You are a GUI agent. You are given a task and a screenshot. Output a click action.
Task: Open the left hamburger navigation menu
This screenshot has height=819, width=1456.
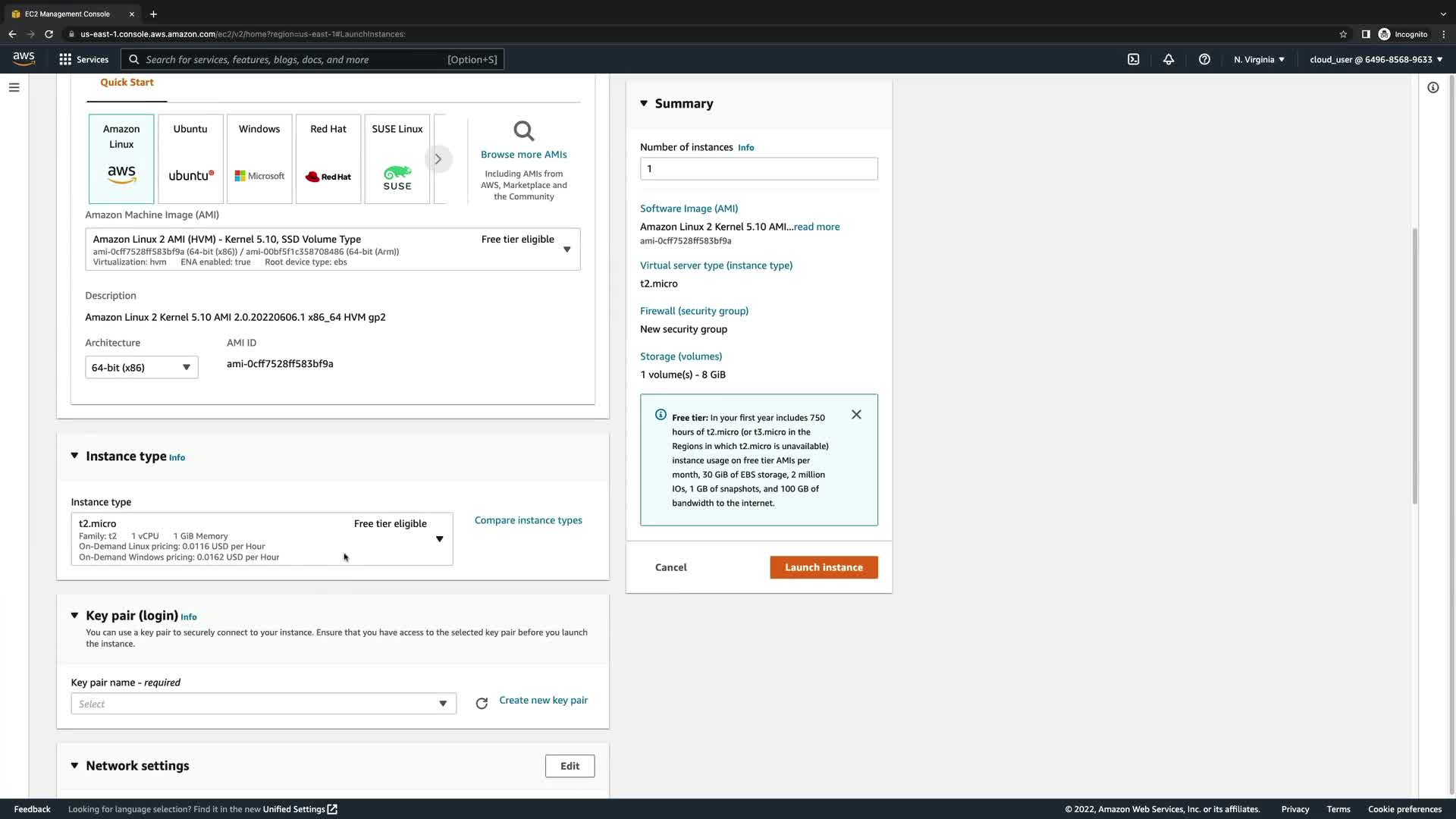point(14,87)
